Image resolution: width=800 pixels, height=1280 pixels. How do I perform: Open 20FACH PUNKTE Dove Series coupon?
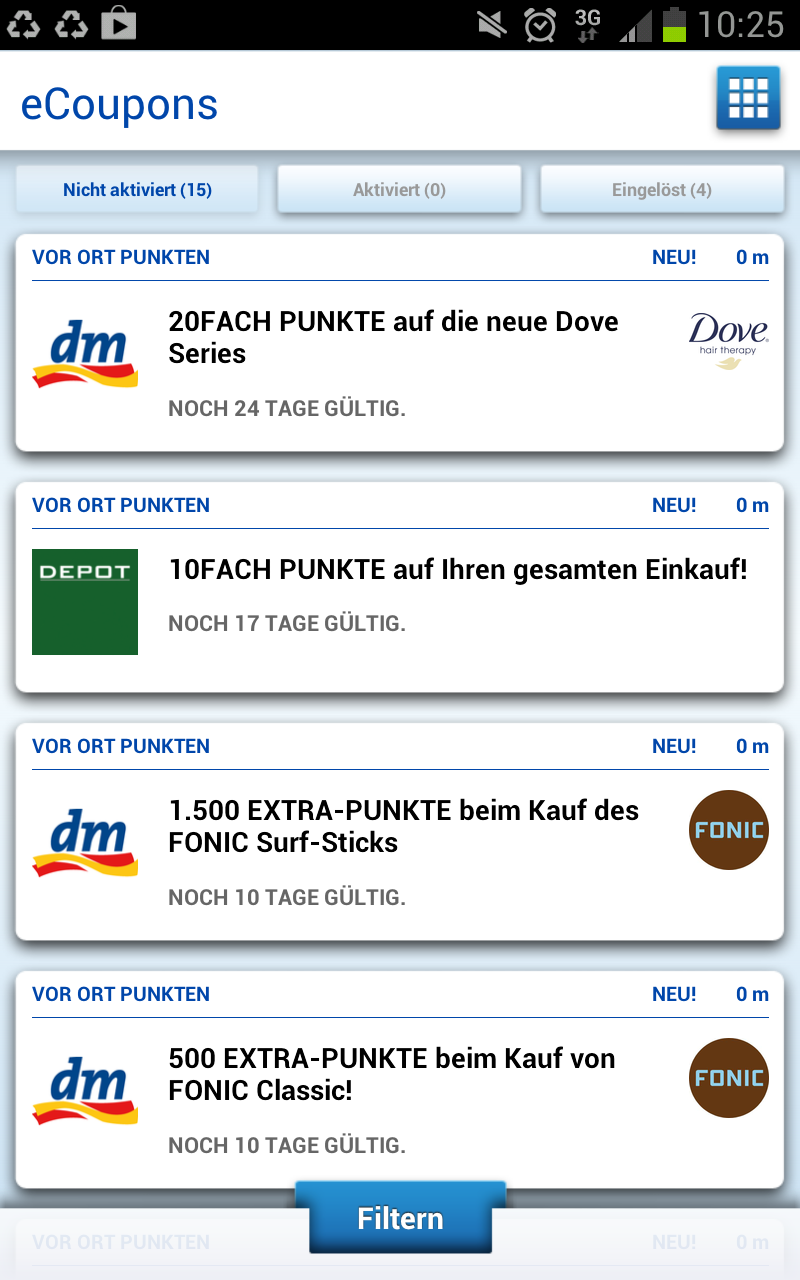(393, 337)
